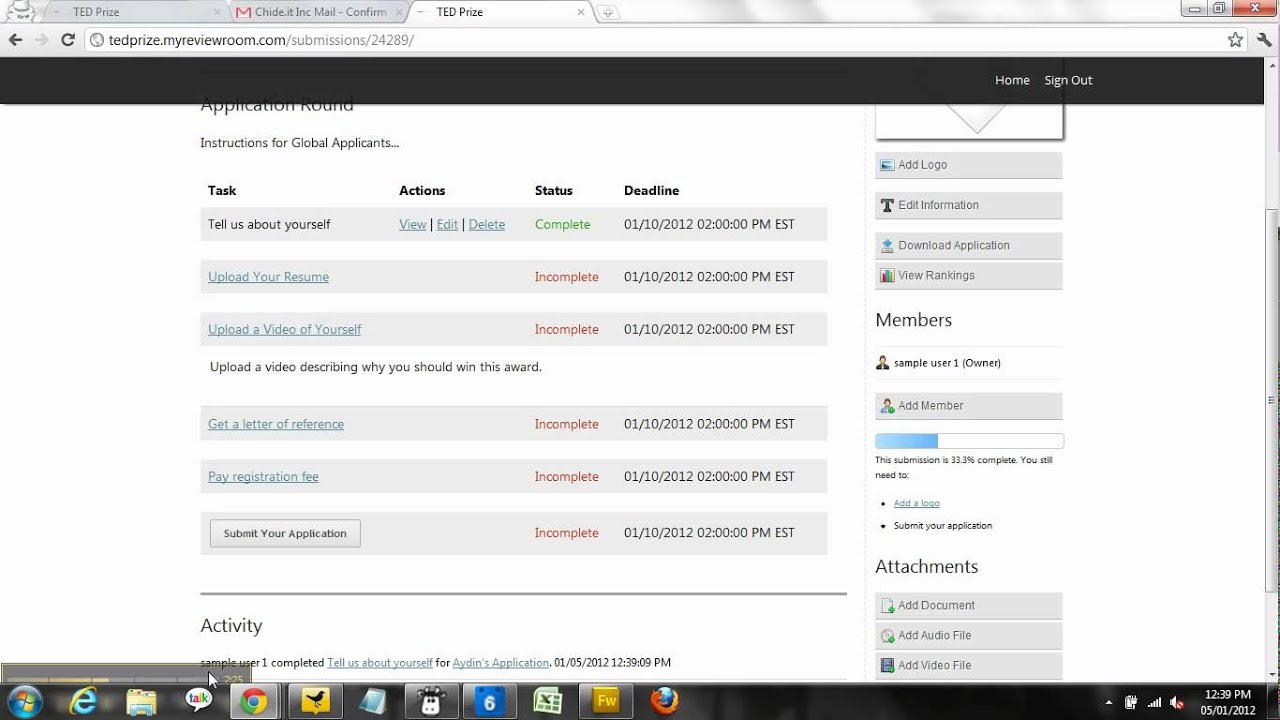Launch Firefox from the taskbar
This screenshot has height=720, width=1280.
pos(664,701)
